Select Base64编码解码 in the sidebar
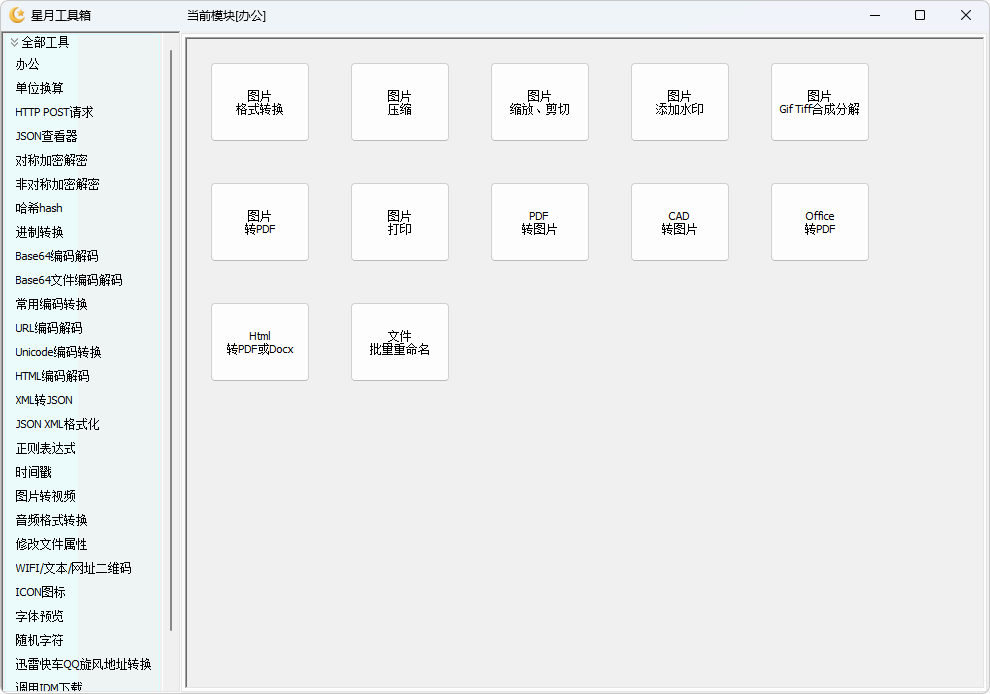The image size is (990, 694). [x=57, y=256]
